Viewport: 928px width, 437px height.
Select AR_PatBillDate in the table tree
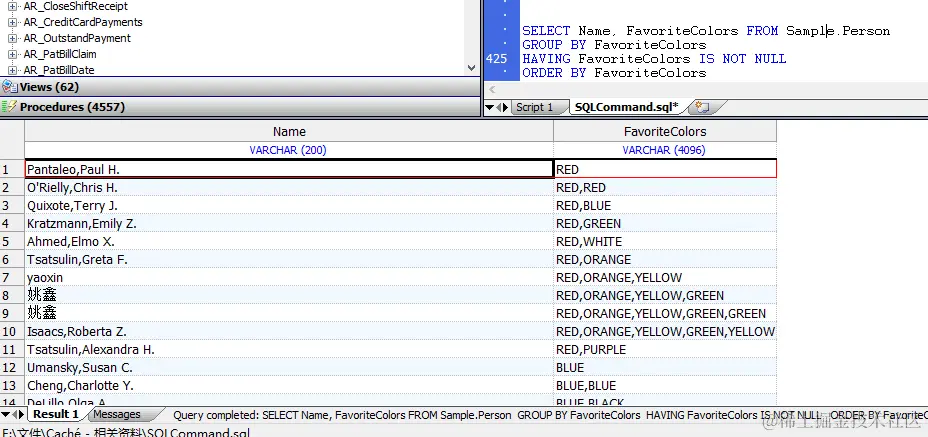[59, 70]
